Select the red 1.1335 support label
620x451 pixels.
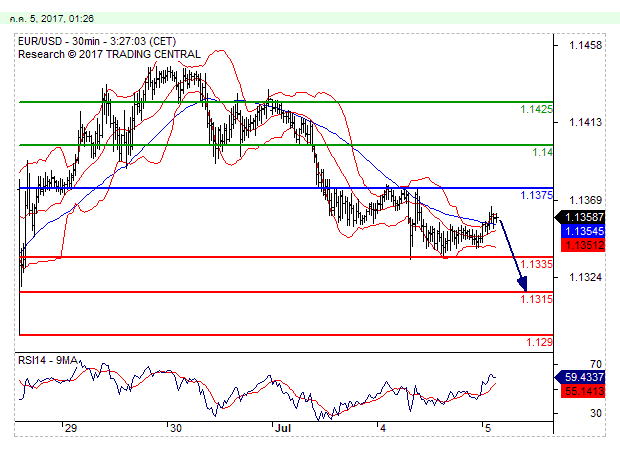tap(536, 264)
